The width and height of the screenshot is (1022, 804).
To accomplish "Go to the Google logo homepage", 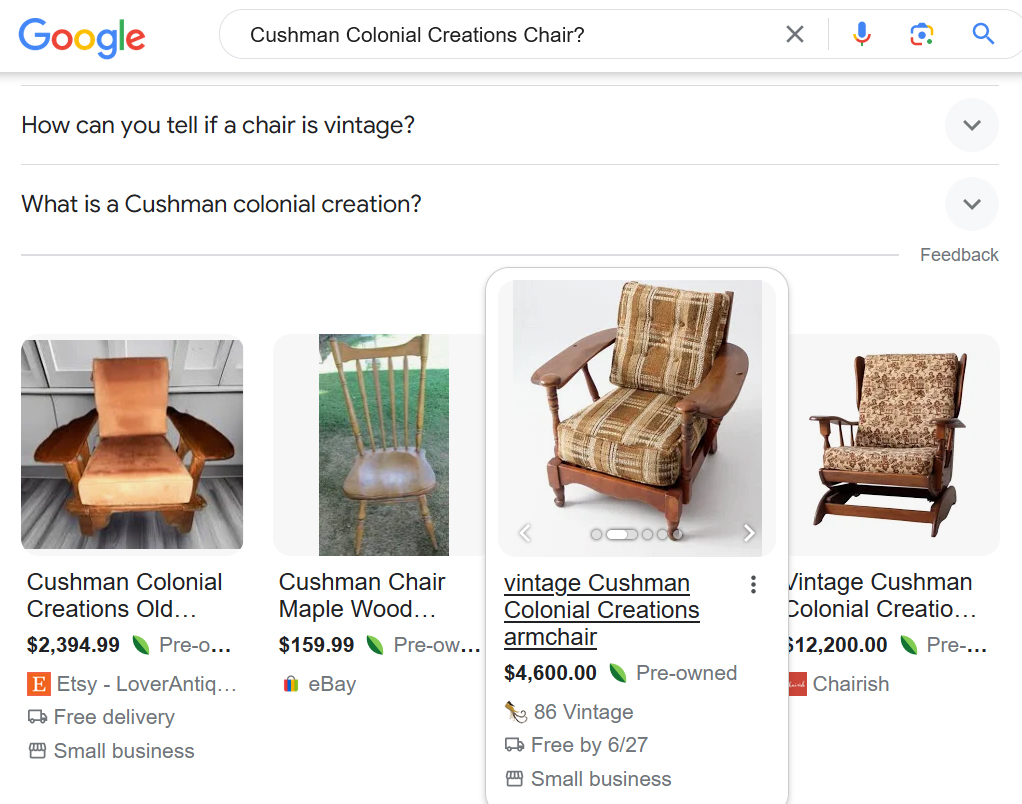I will tap(81, 37).
